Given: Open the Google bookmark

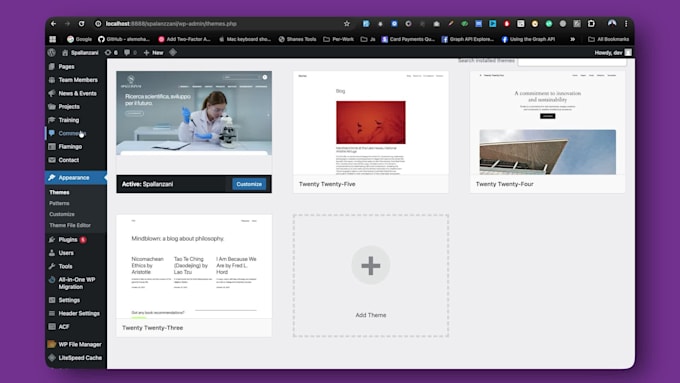Looking at the screenshot, I should coord(79,39).
